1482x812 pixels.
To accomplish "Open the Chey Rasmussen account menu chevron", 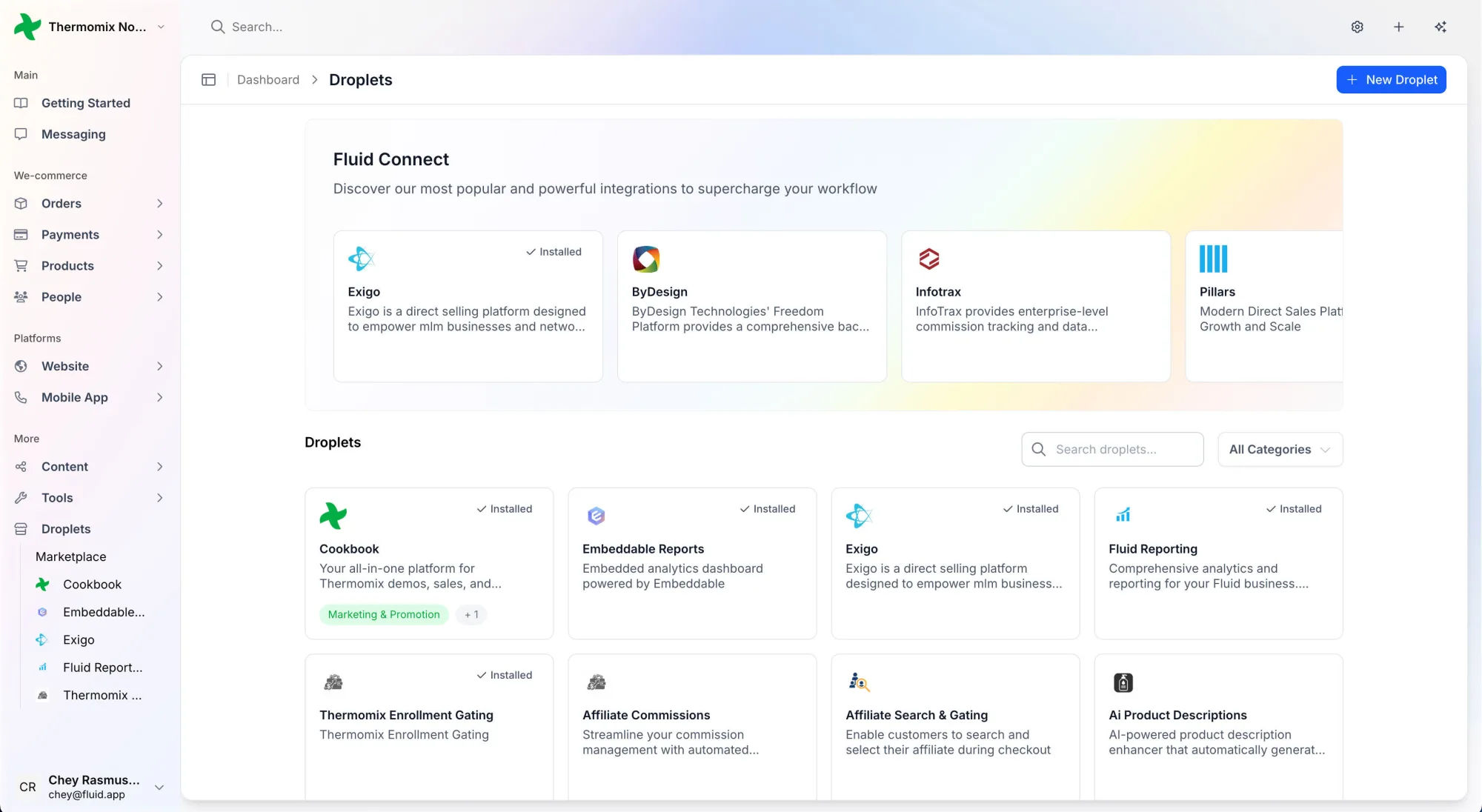I will 159,787.
